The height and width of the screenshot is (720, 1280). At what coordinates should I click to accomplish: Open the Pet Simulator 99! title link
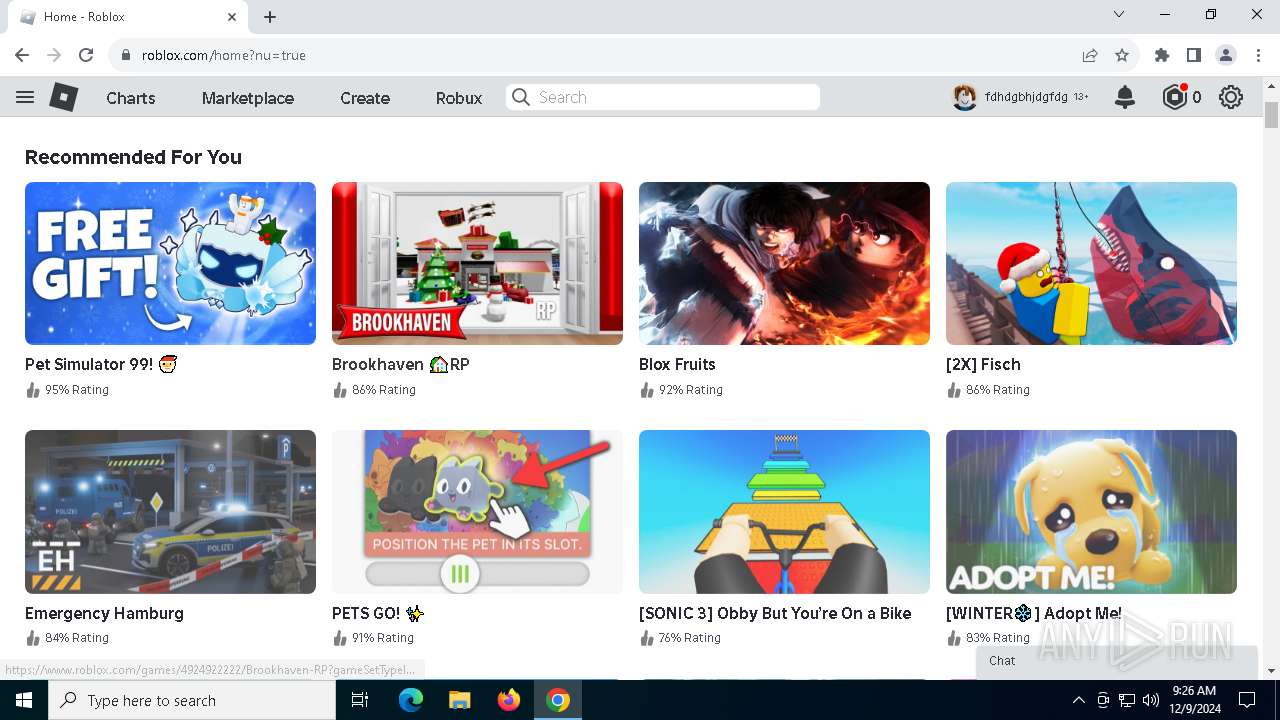pos(100,364)
